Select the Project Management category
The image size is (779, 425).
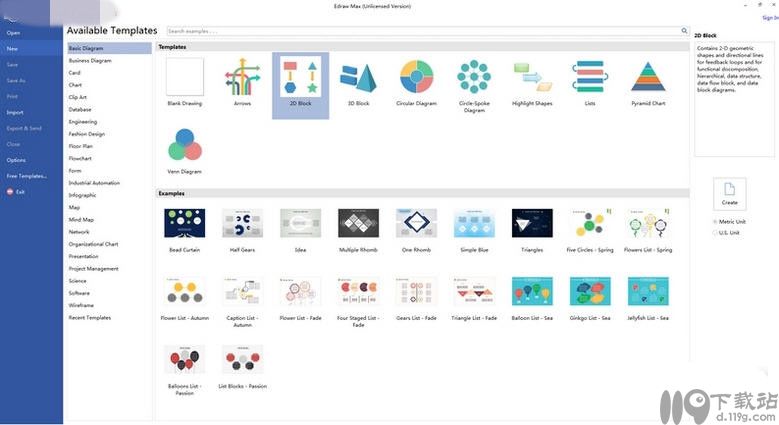93,269
